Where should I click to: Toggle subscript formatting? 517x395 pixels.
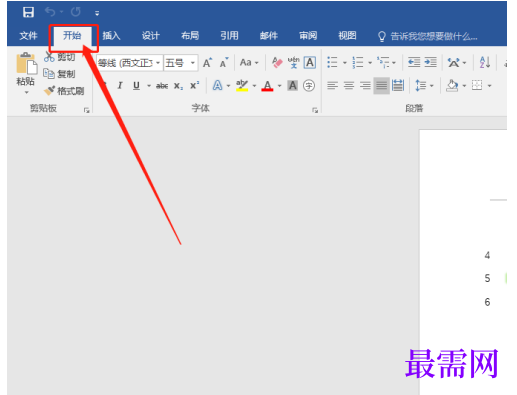[178, 86]
